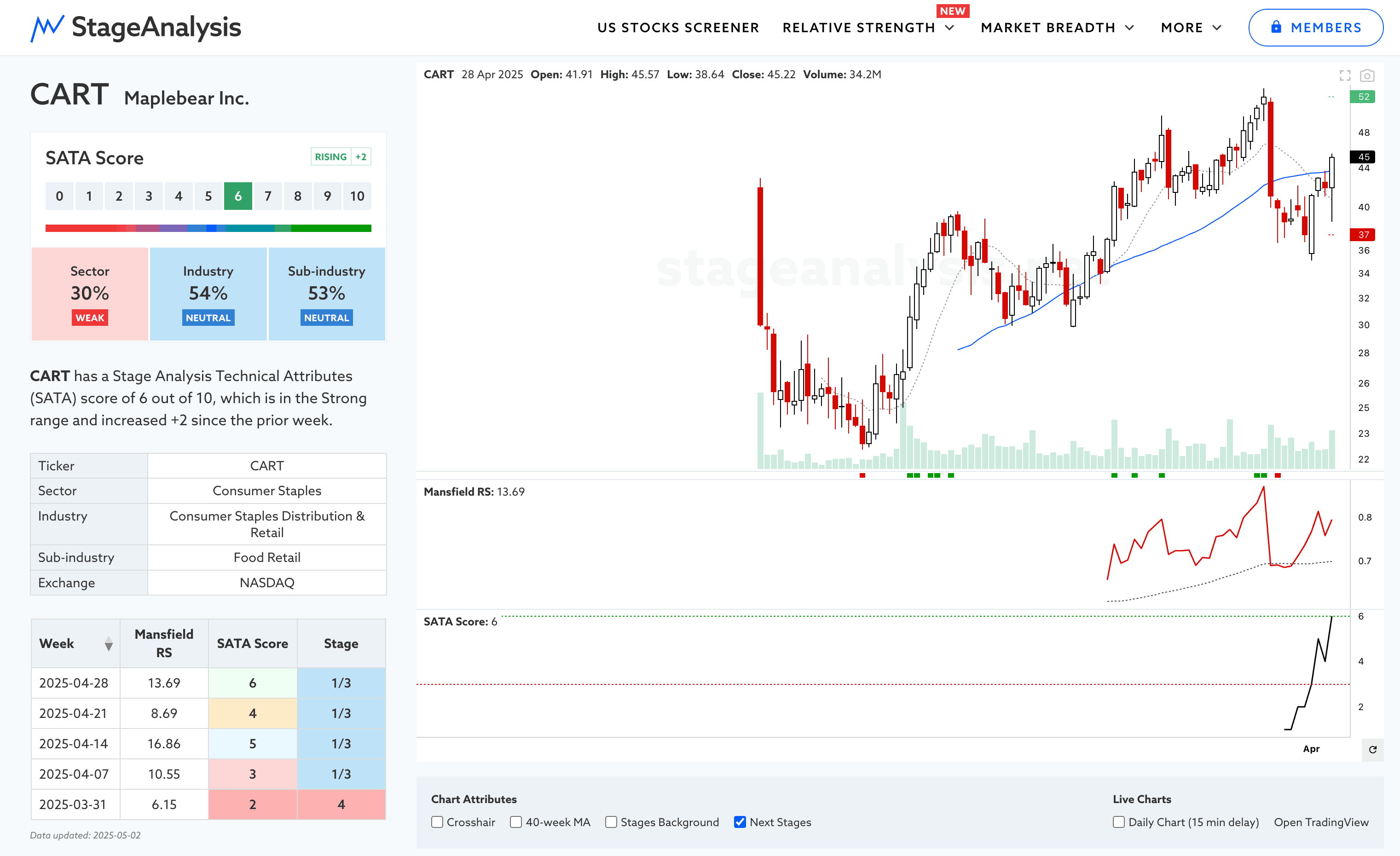This screenshot has width=1400, height=856.
Task: Click the green 52 price label
Action: (1363, 97)
